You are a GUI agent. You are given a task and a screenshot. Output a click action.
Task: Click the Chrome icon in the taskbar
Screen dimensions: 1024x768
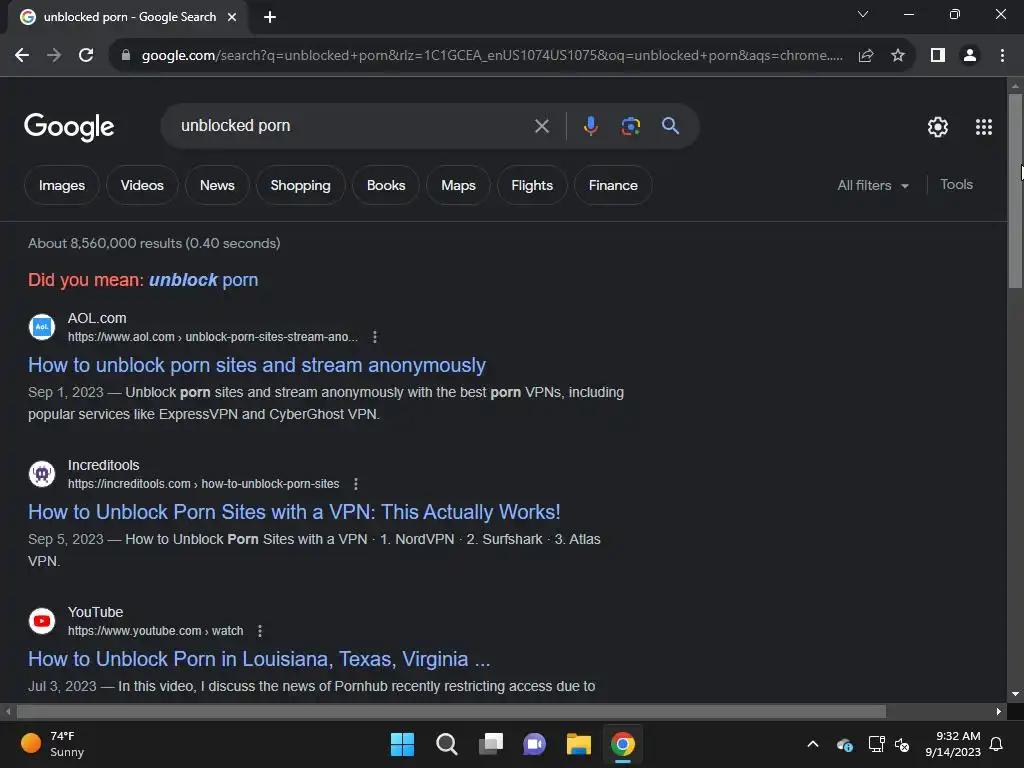click(623, 744)
